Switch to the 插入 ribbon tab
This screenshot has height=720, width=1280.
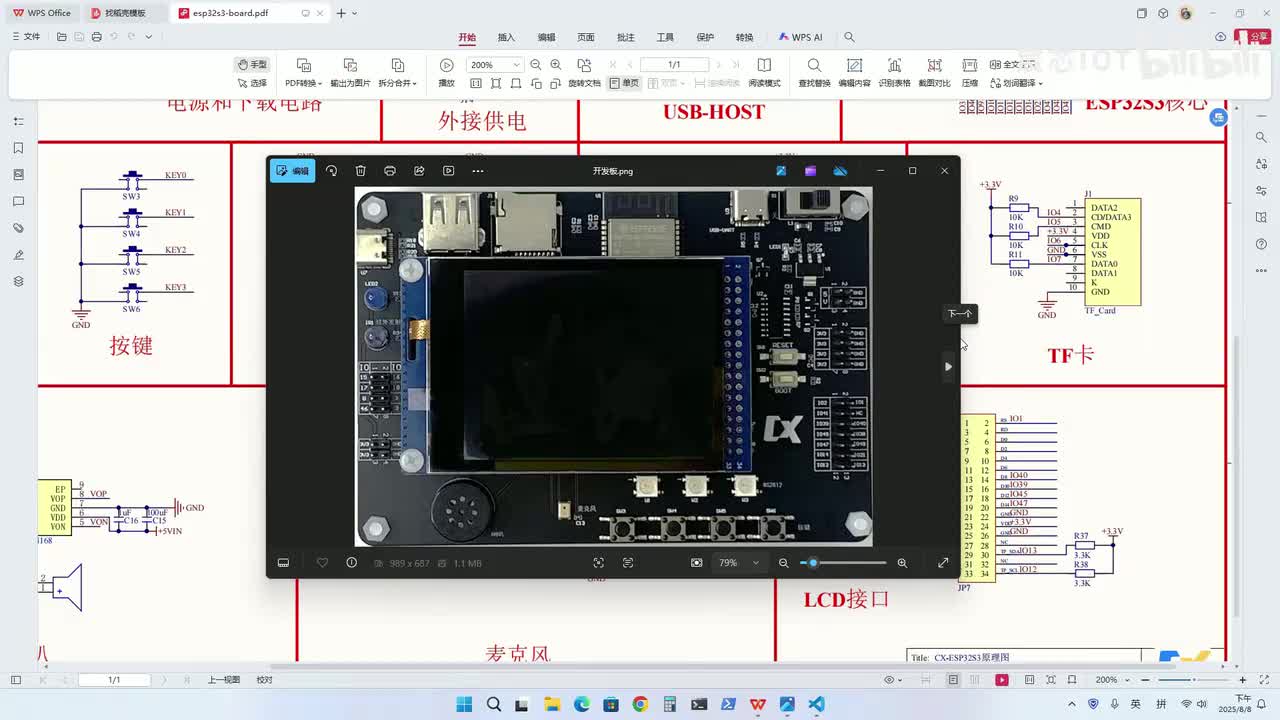click(x=506, y=37)
